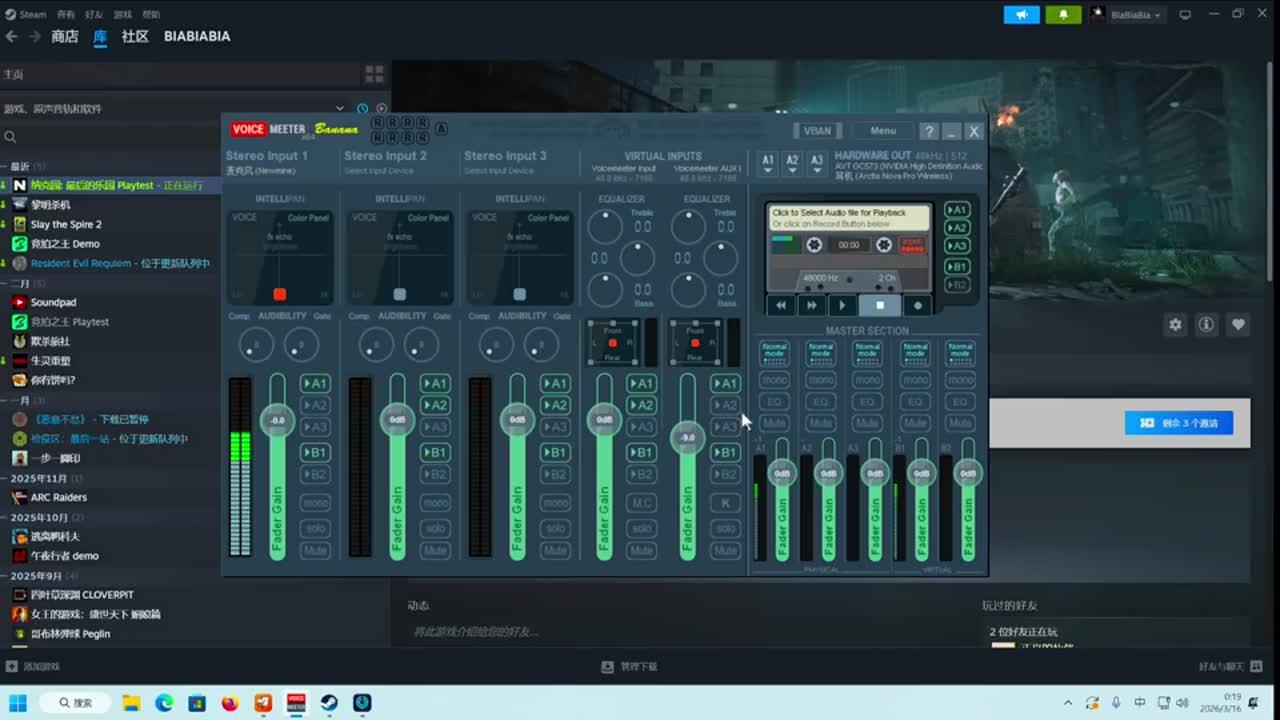The width and height of the screenshot is (1280, 720).
Task: Open A1 hardware output device dropdown
Action: (x=768, y=162)
